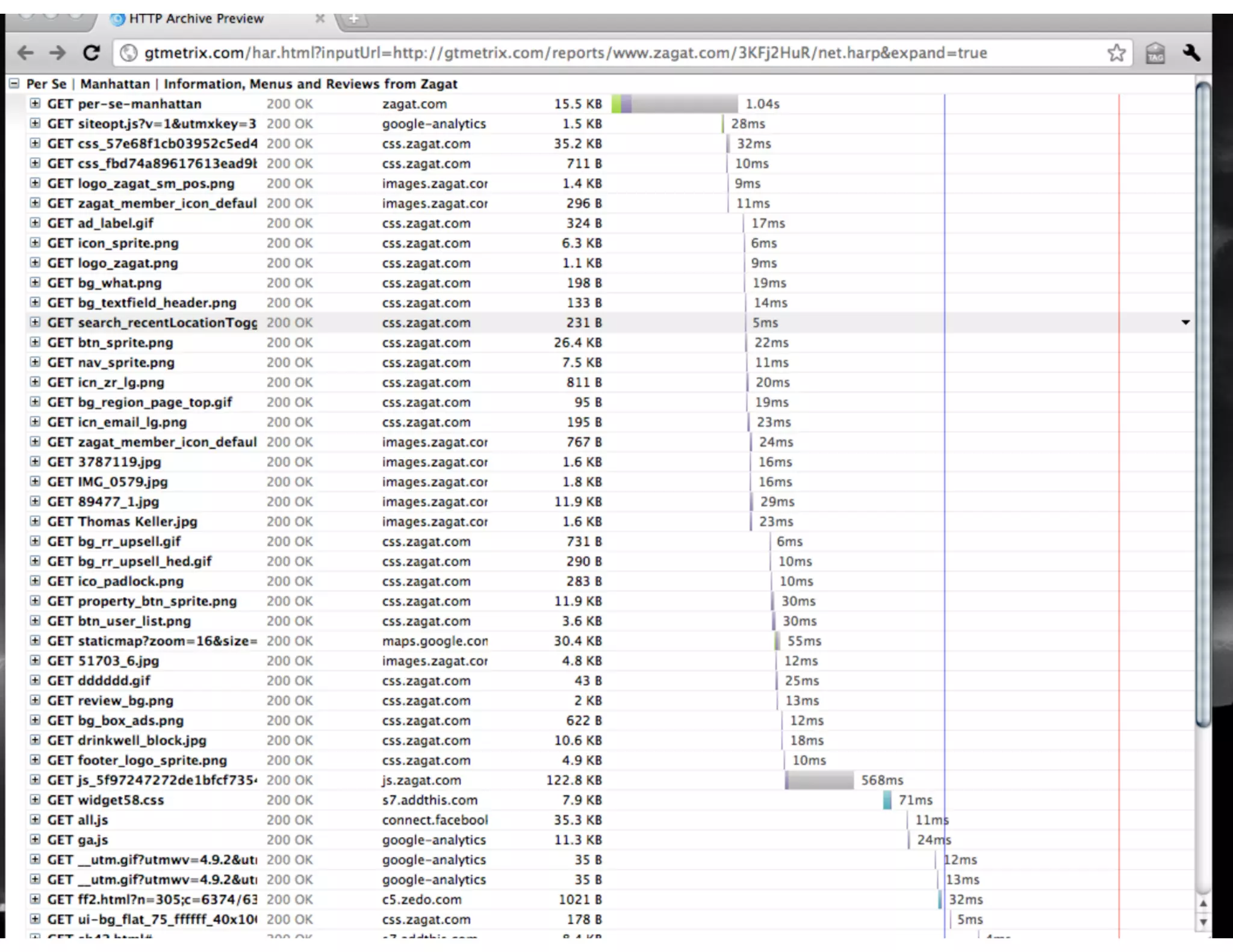Open the dropdown arrow on the search_recentLocationTogg row
The width and height of the screenshot is (1233, 952).
coord(1185,323)
